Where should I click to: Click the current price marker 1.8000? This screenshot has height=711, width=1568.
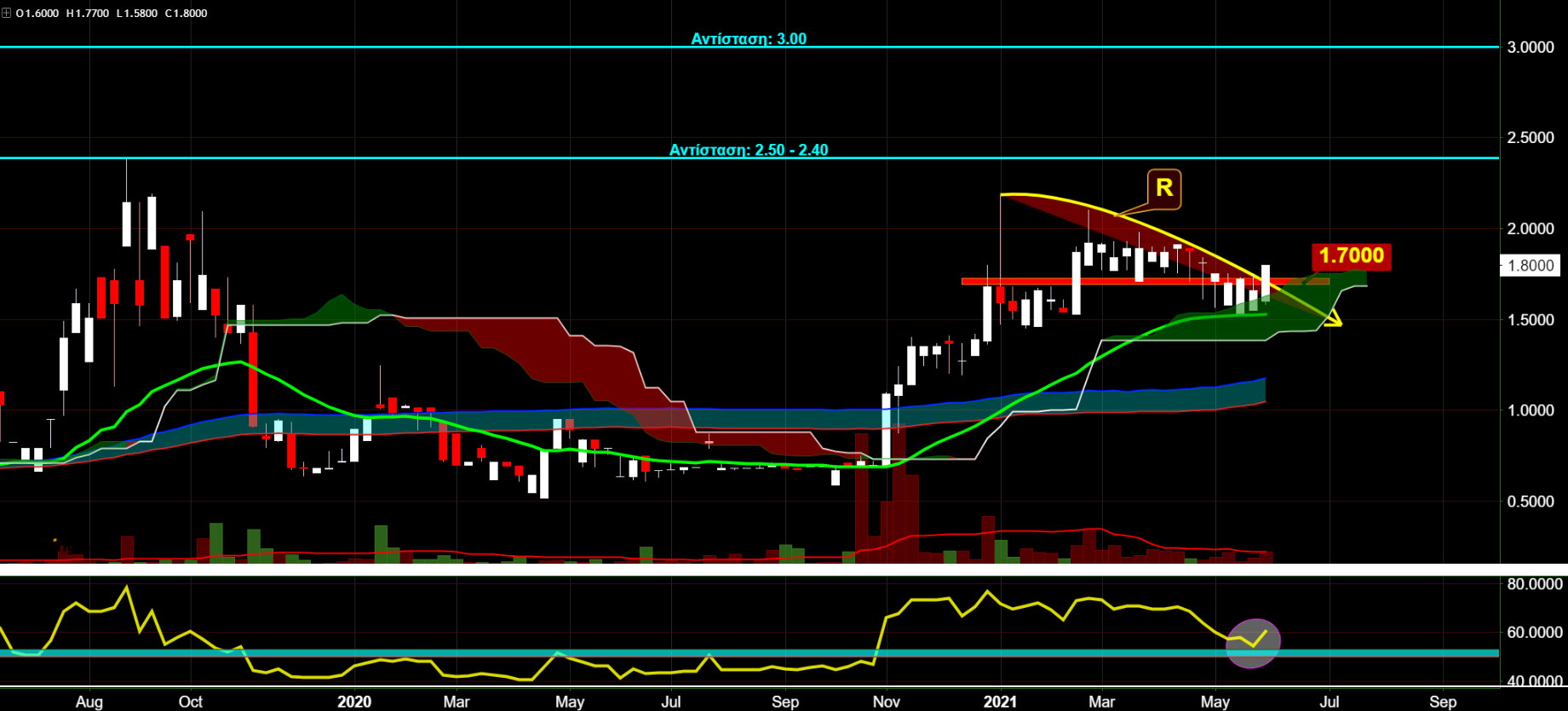1531,266
